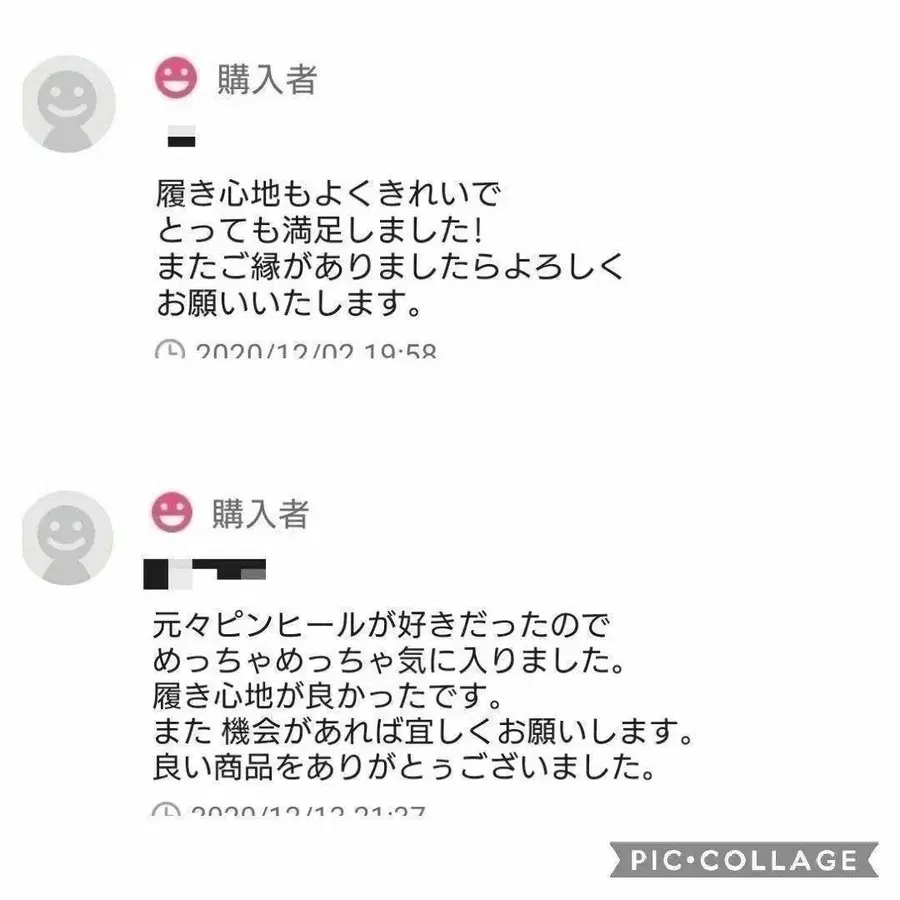Click the line 元々ピンヒールが好きだったので
Image resolution: width=900 pixels, height=900 pixels.
click(381, 625)
